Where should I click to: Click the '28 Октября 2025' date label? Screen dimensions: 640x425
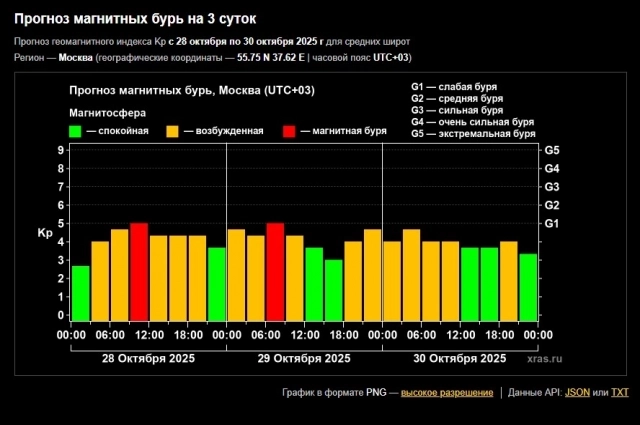pos(148,358)
